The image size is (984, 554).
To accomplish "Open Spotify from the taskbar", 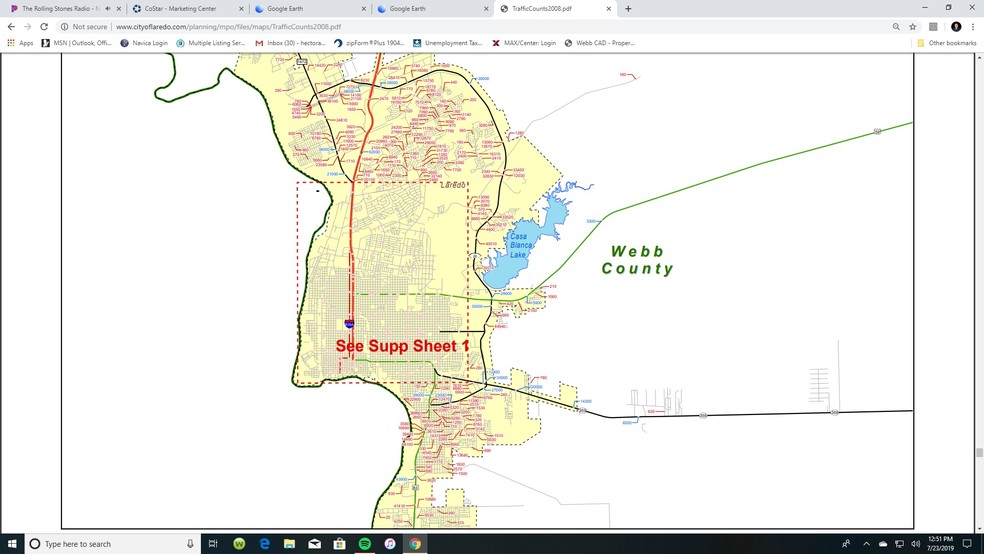I will pos(365,544).
